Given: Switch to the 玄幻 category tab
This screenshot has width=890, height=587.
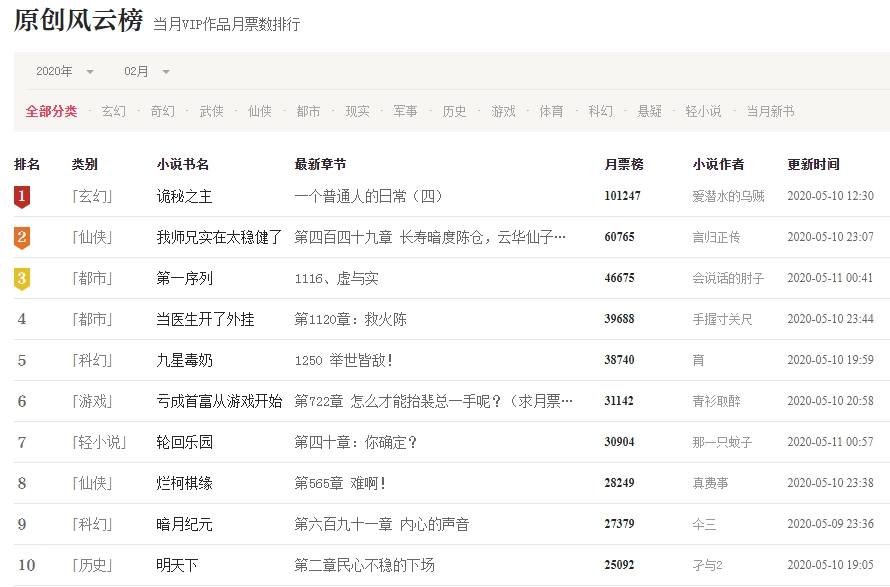Looking at the screenshot, I should click(x=113, y=111).
